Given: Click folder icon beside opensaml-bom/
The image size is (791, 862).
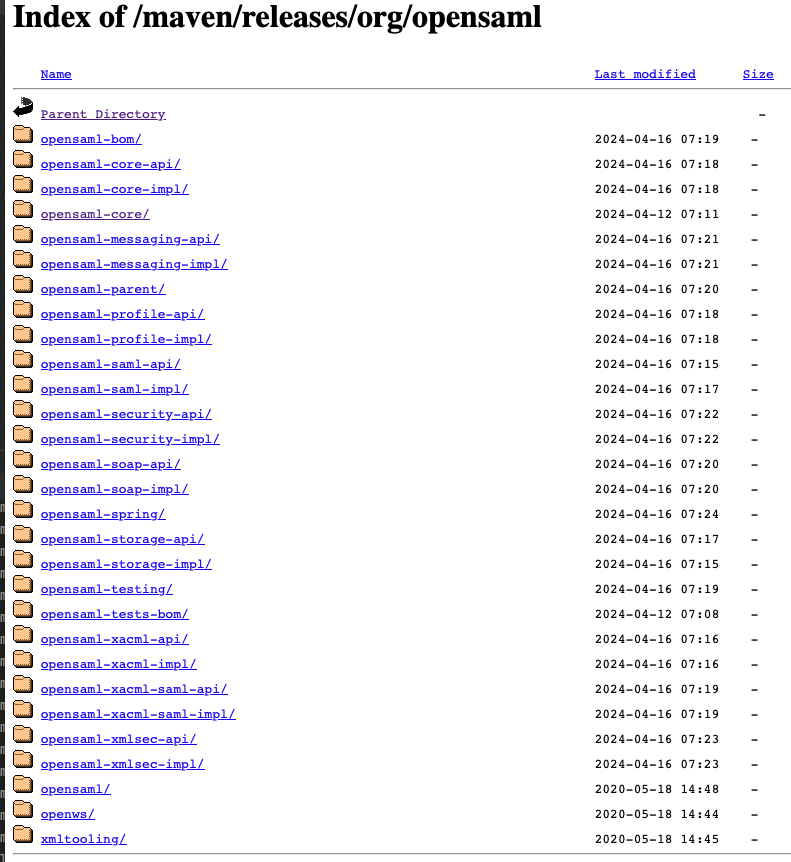Looking at the screenshot, I should [x=23, y=134].
